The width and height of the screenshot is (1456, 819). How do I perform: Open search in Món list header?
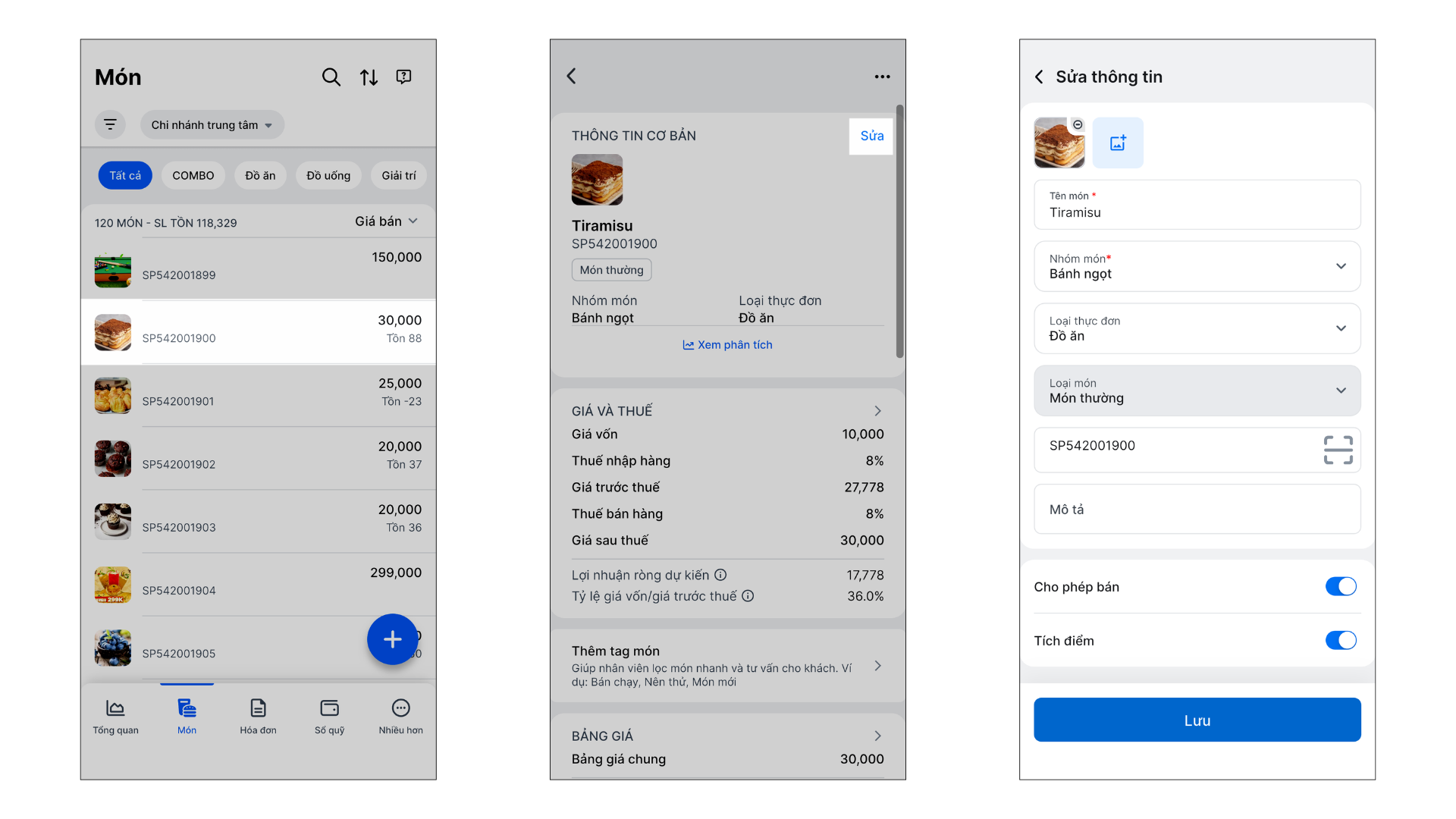click(331, 77)
